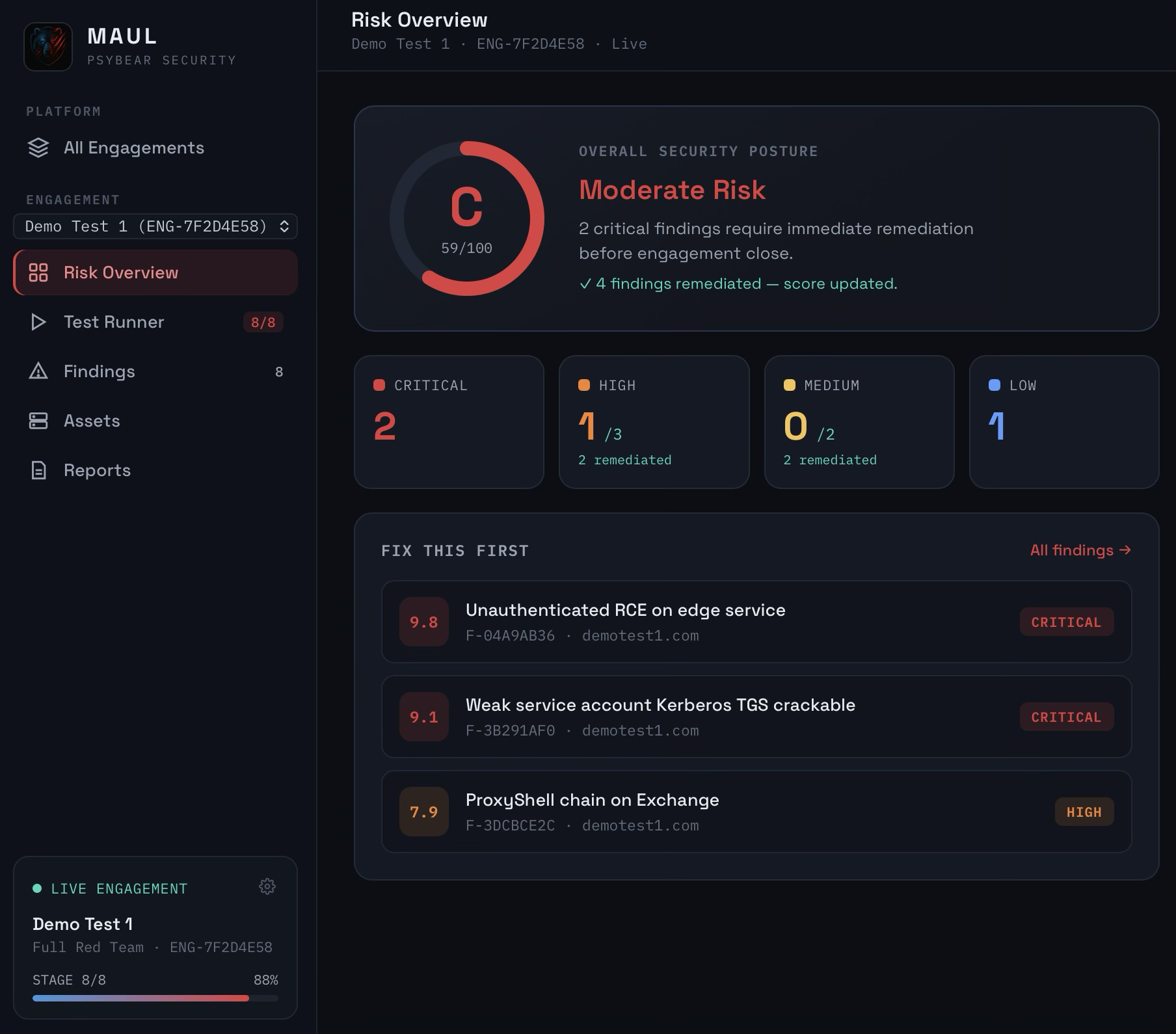This screenshot has width=1176, height=1034.
Task: Click the 9.1 score badge
Action: 424,717
